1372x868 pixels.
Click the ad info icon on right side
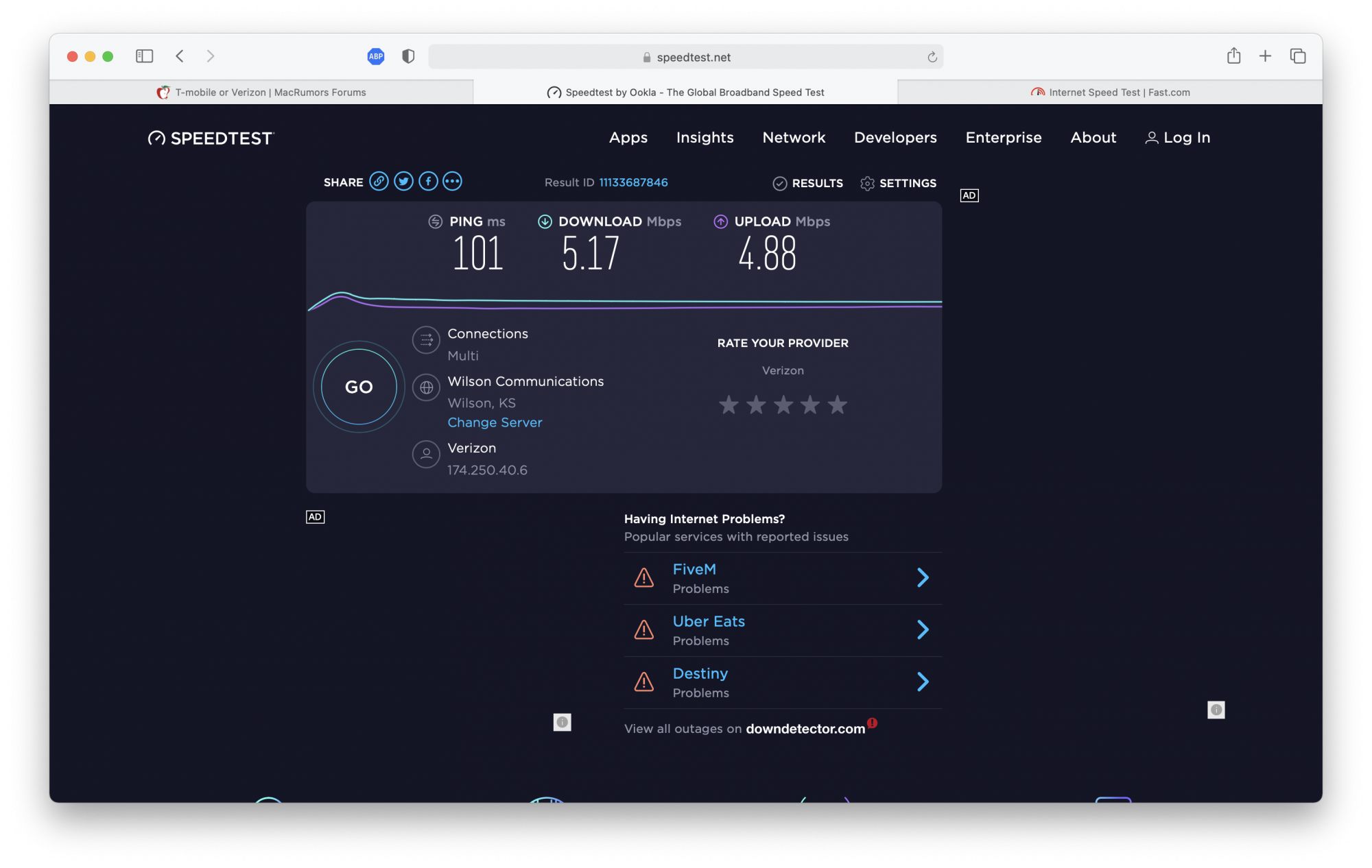click(x=1216, y=710)
